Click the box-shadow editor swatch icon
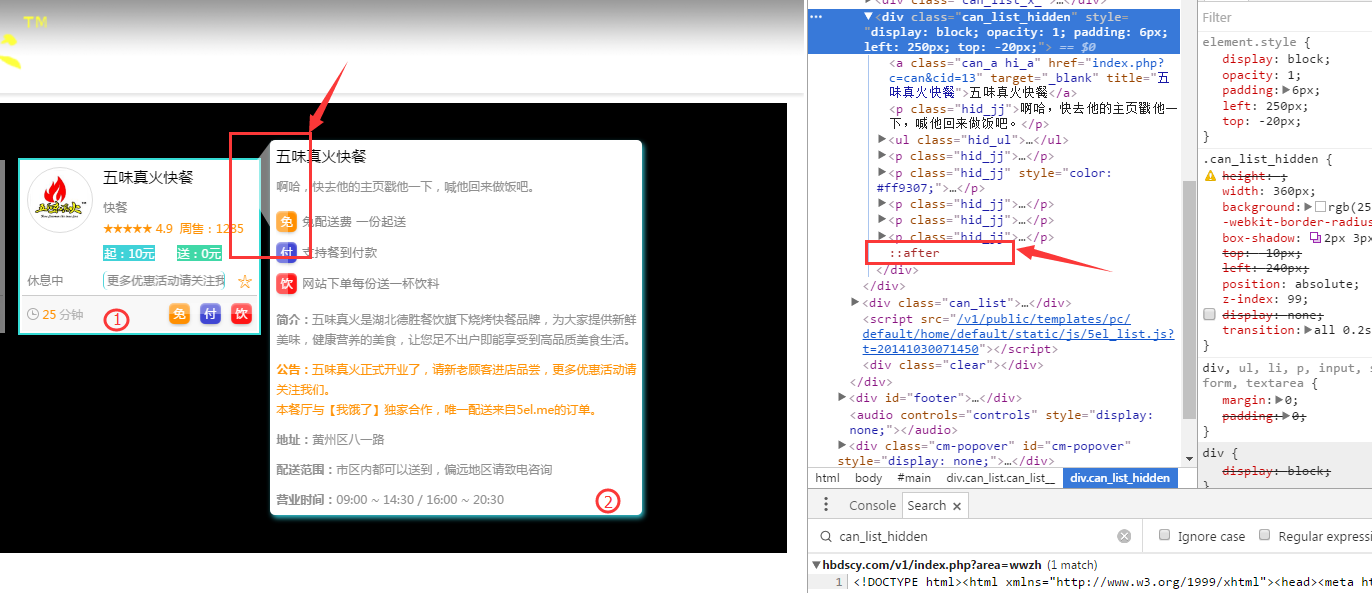Screen dimensions: 1372x593 click(1315, 238)
